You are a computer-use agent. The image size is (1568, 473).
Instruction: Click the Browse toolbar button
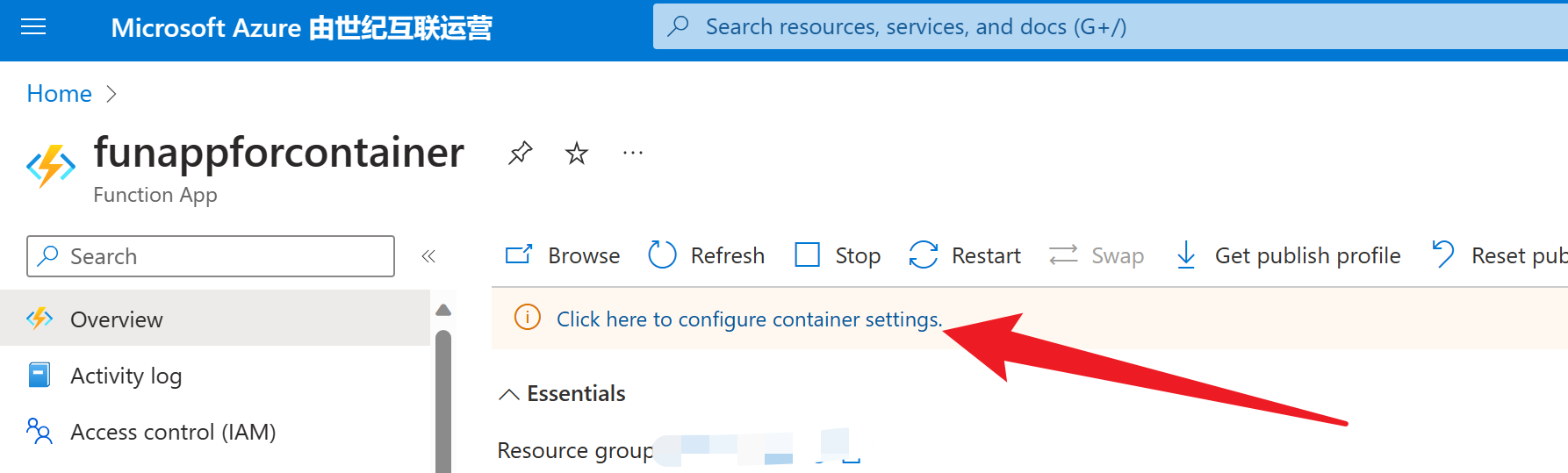563,255
